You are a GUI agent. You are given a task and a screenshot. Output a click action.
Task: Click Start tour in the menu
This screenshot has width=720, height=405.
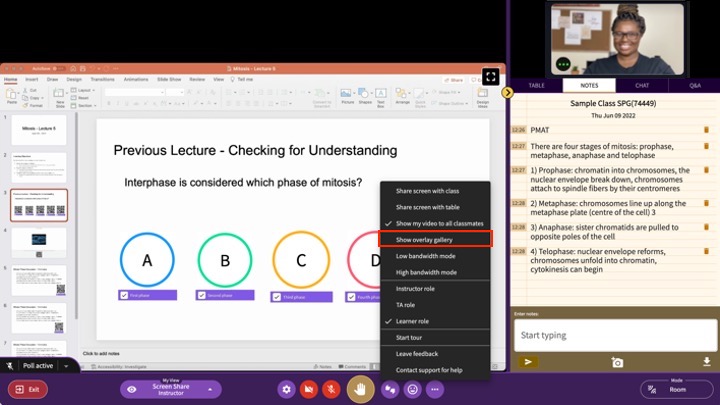435,338
